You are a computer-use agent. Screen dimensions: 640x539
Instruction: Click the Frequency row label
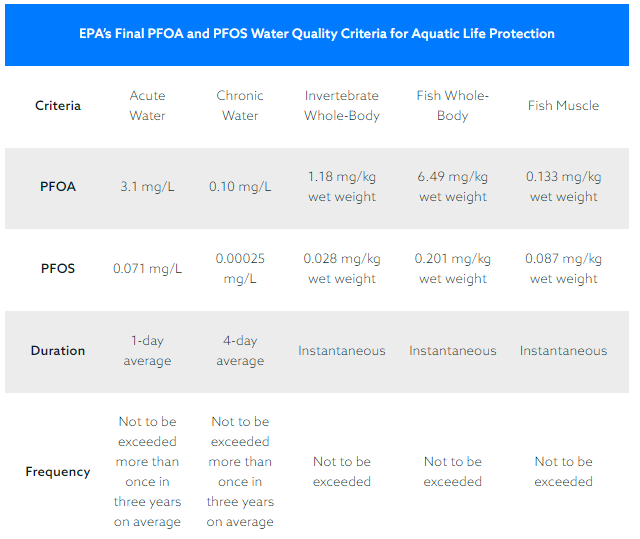(58, 472)
